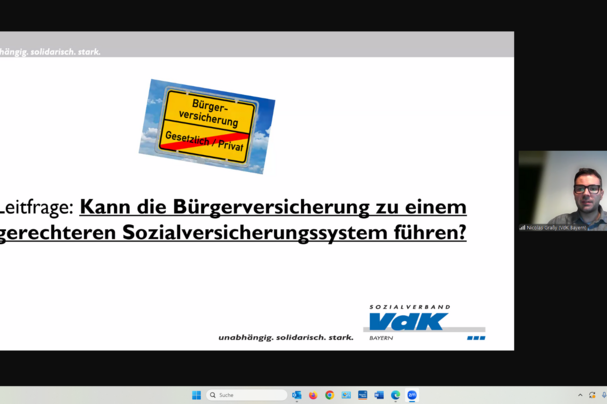Click the VdK Sozialverband Bayern logo
The height and width of the screenshot is (404, 607).
tap(423, 322)
